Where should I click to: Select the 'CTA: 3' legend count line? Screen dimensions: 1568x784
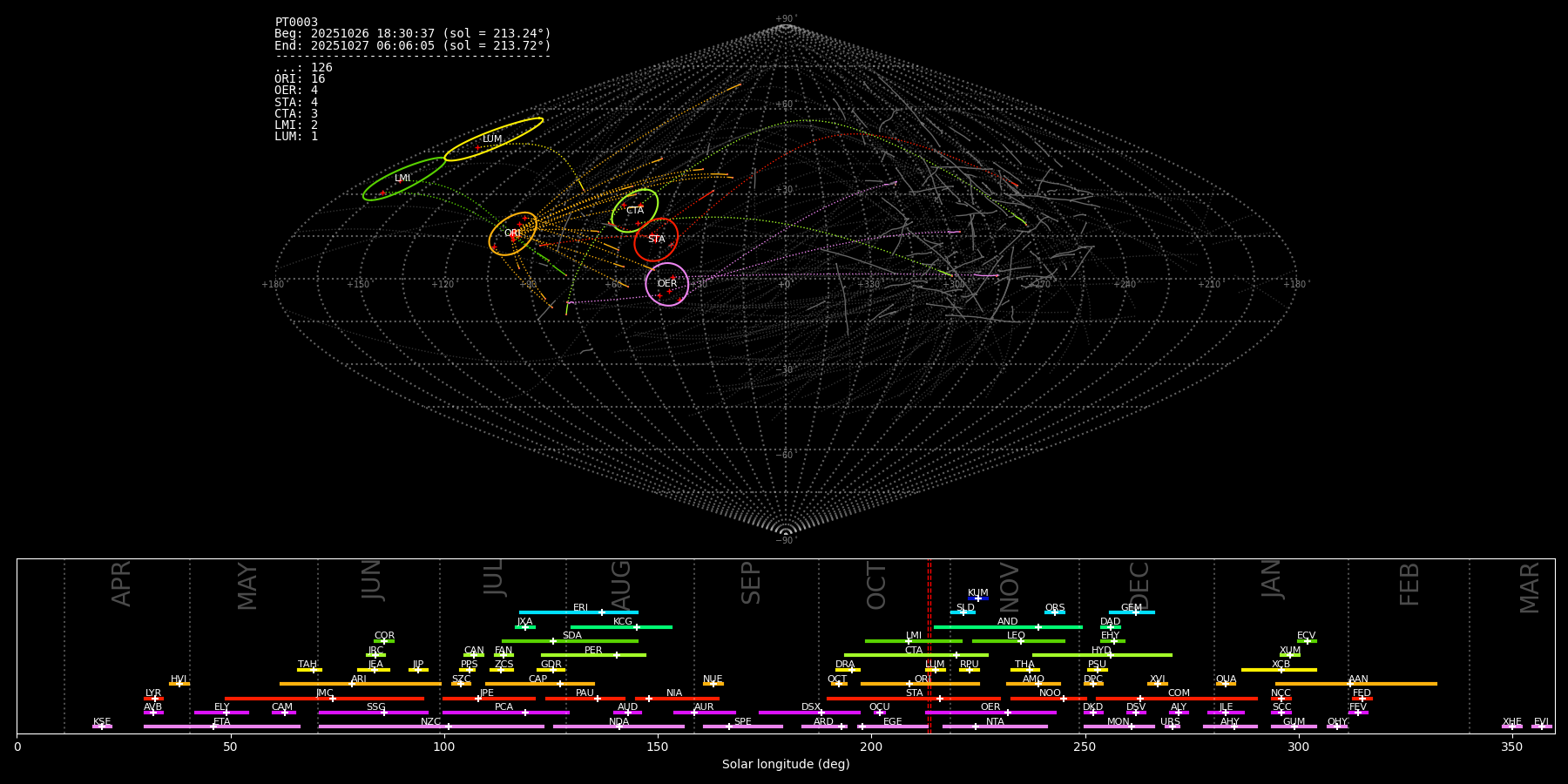[296, 114]
